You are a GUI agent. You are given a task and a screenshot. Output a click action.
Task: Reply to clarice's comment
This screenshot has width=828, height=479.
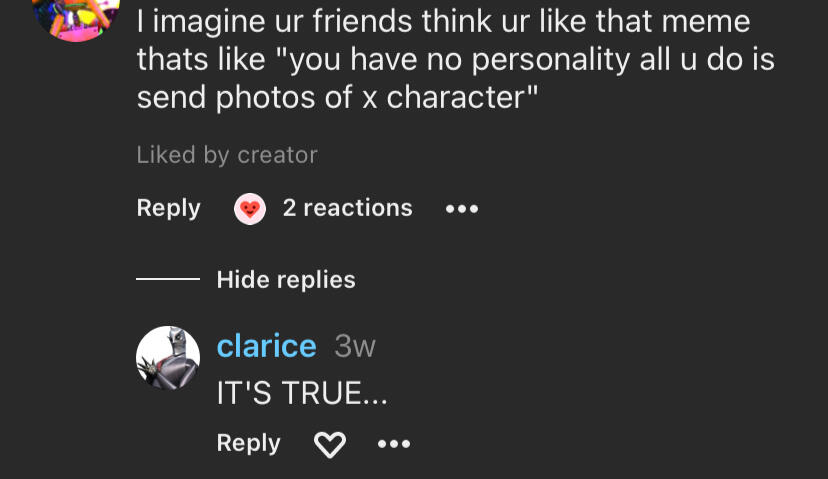point(248,443)
